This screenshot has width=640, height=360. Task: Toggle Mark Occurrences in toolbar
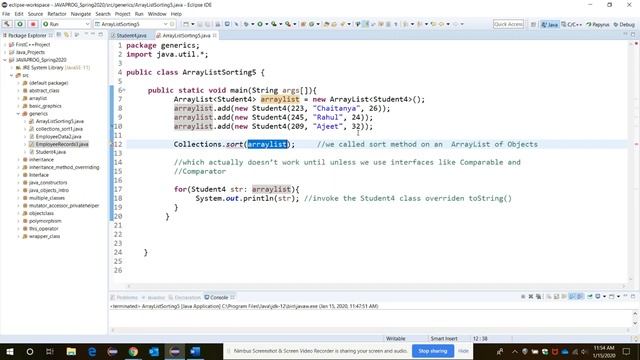[366, 24]
